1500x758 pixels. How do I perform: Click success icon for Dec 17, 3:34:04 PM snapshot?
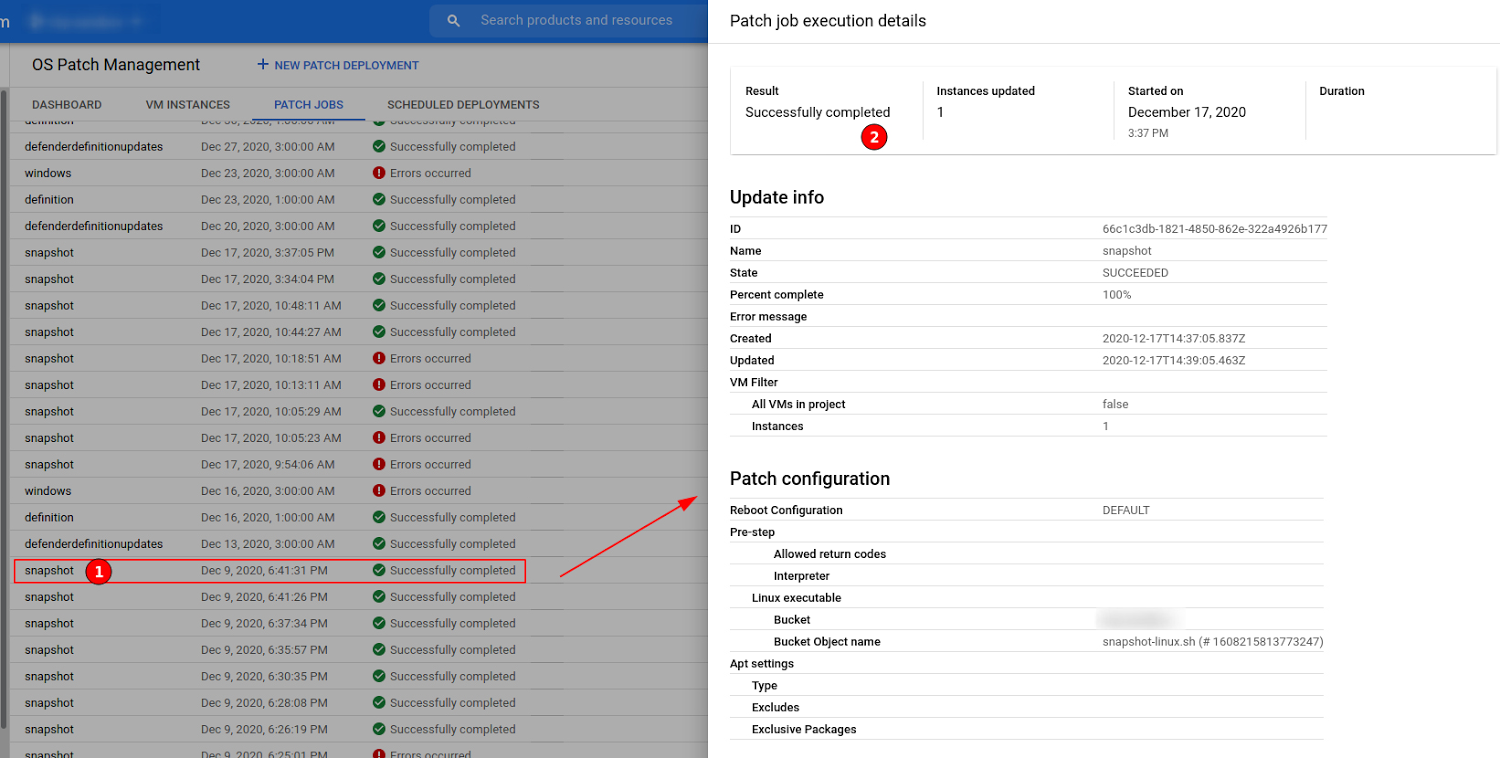coord(379,279)
